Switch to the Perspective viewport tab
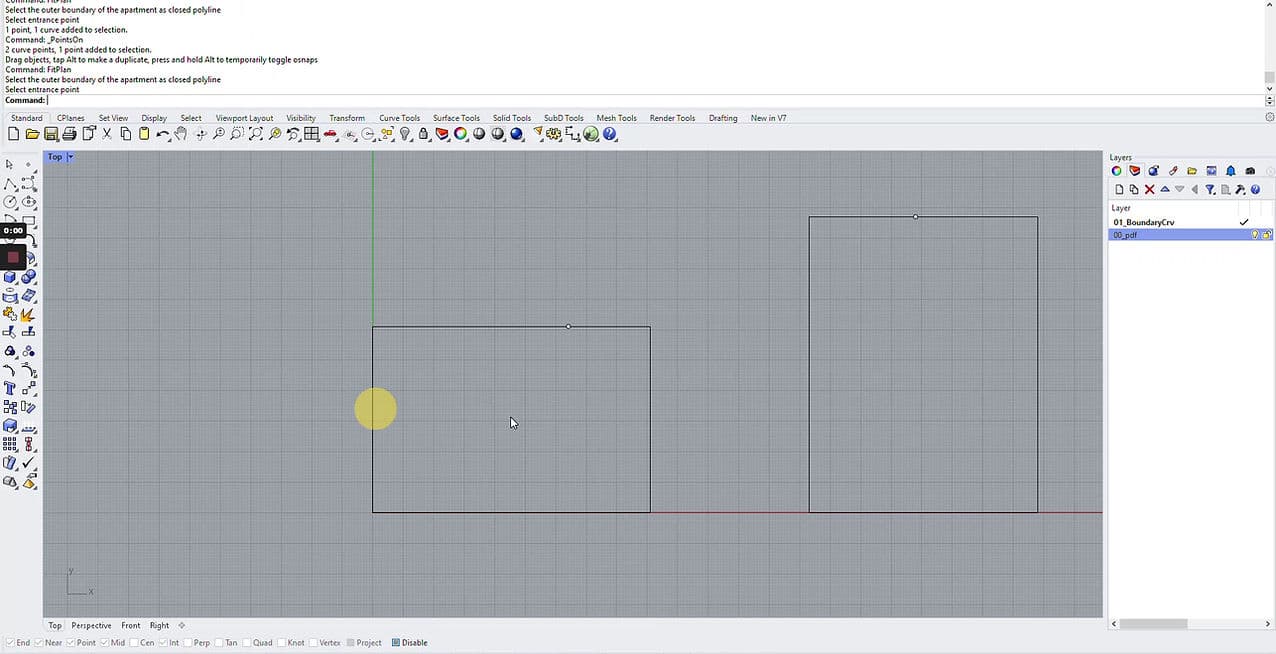Screen dimensions: 1276x654 click(x=91, y=626)
